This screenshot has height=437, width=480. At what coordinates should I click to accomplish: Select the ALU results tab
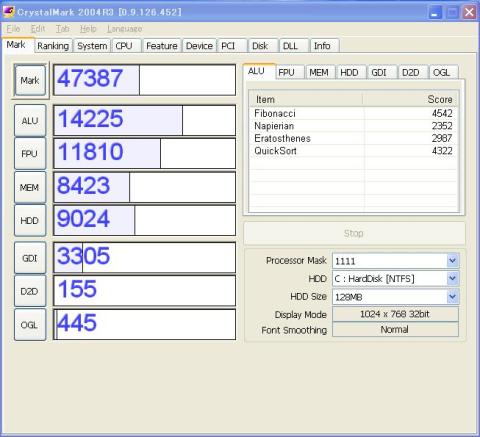pos(259,71)
